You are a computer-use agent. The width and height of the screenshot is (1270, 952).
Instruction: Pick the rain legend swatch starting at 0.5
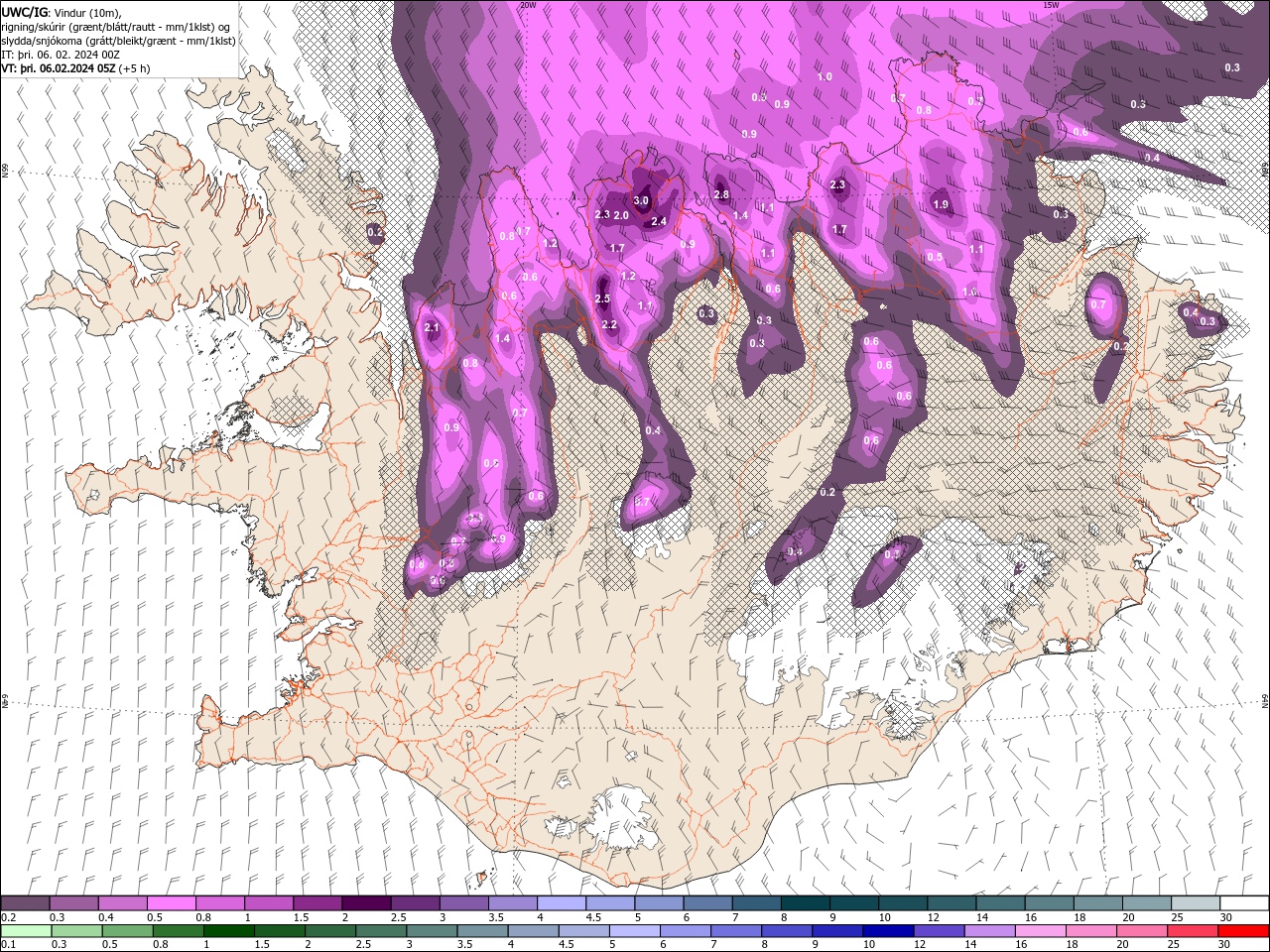[x=128, y=931]
